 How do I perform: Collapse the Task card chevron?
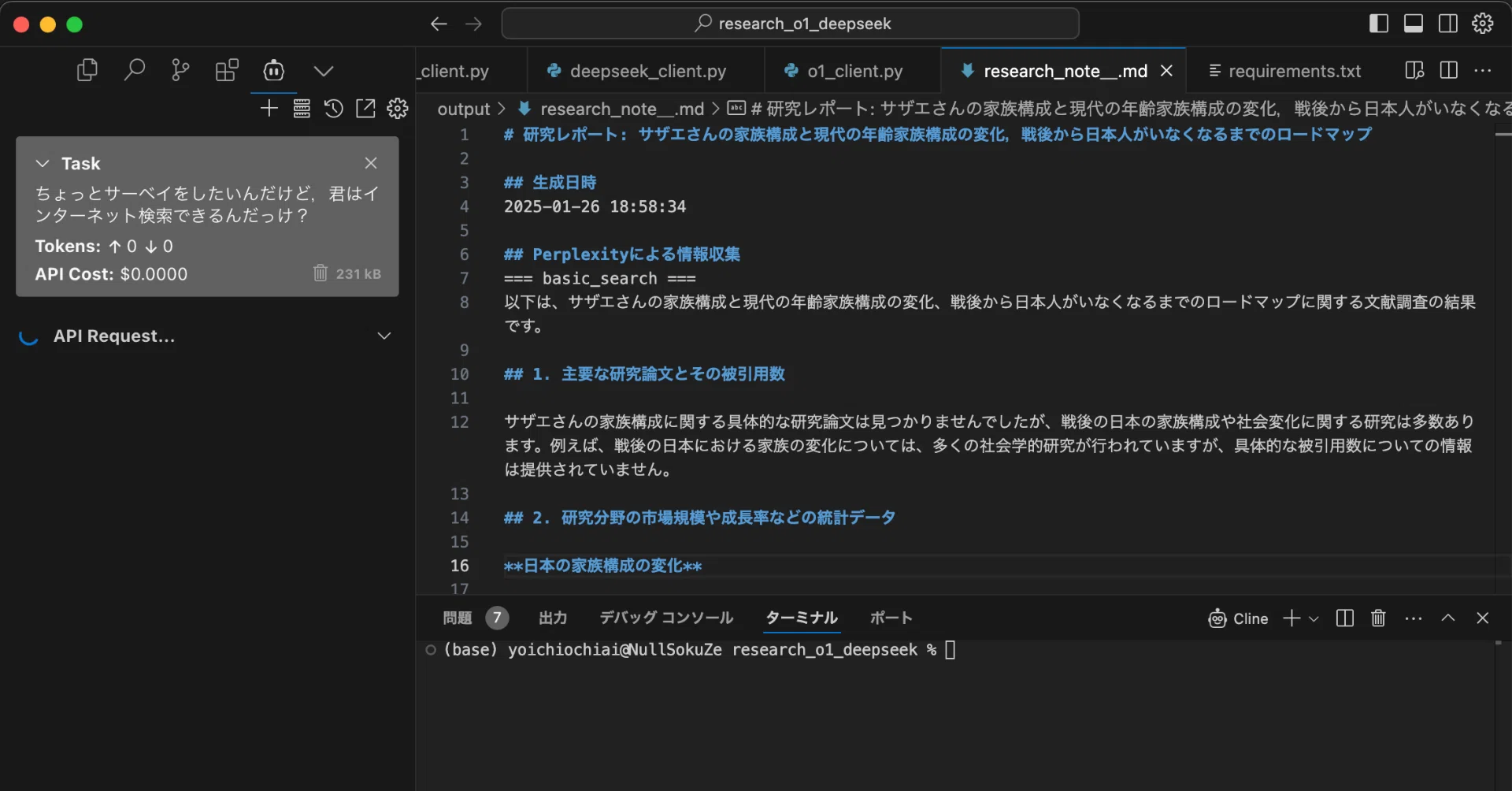(43, 163)
